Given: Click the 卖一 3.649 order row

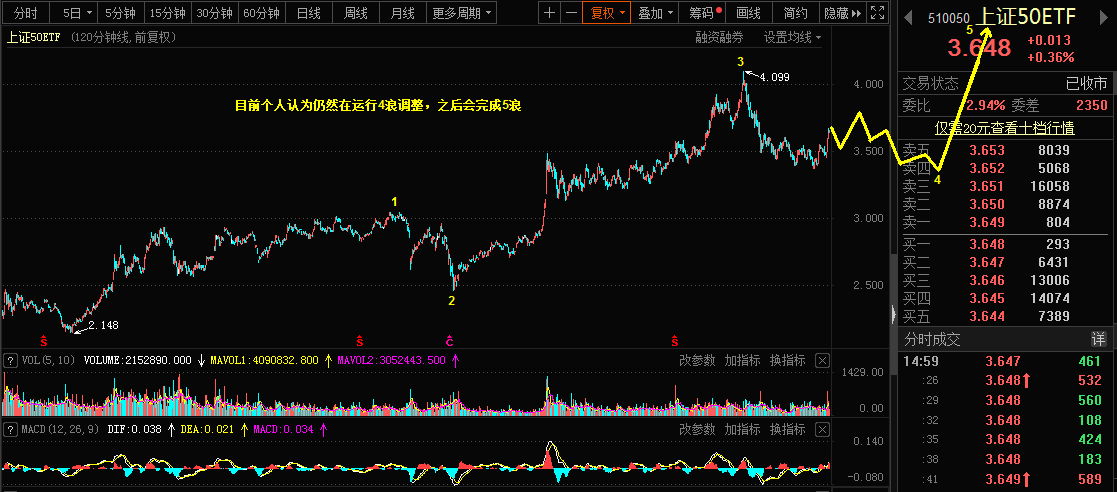Looking at the screenshot, I should pyautogui.click(x=1006, y=222).
